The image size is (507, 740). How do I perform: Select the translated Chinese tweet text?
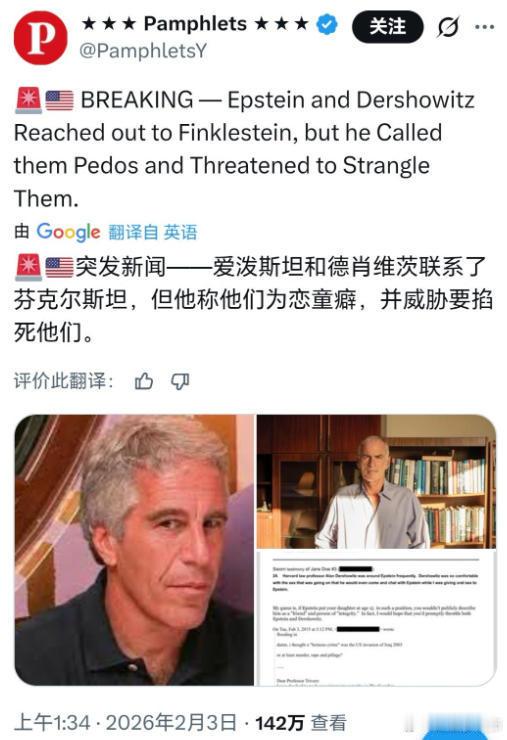(x=254, y=299)
